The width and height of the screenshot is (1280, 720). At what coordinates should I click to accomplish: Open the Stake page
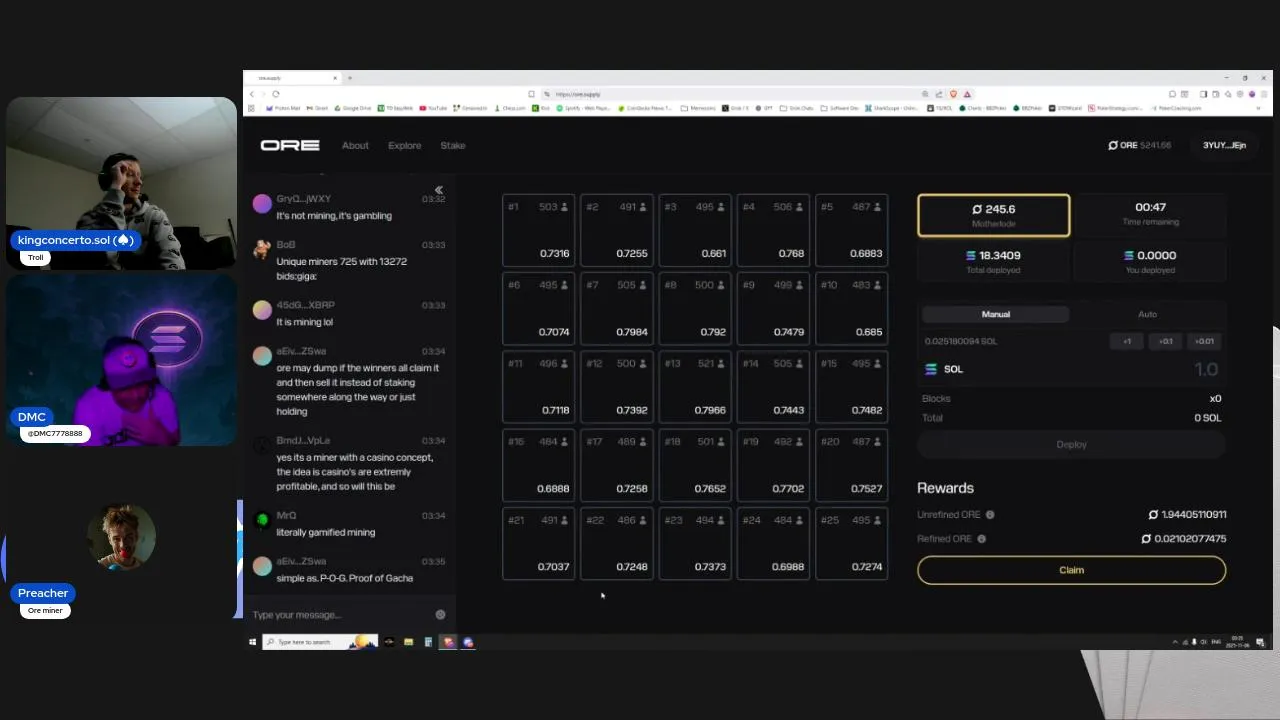[x=453, y=145]
